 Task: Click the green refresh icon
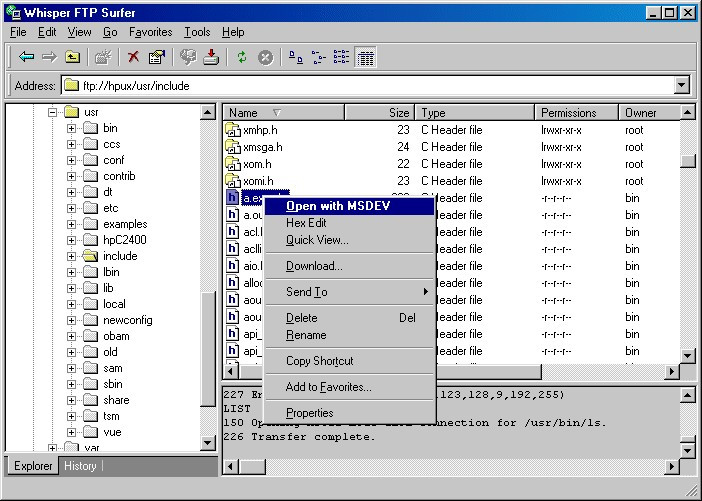[242, 57]
